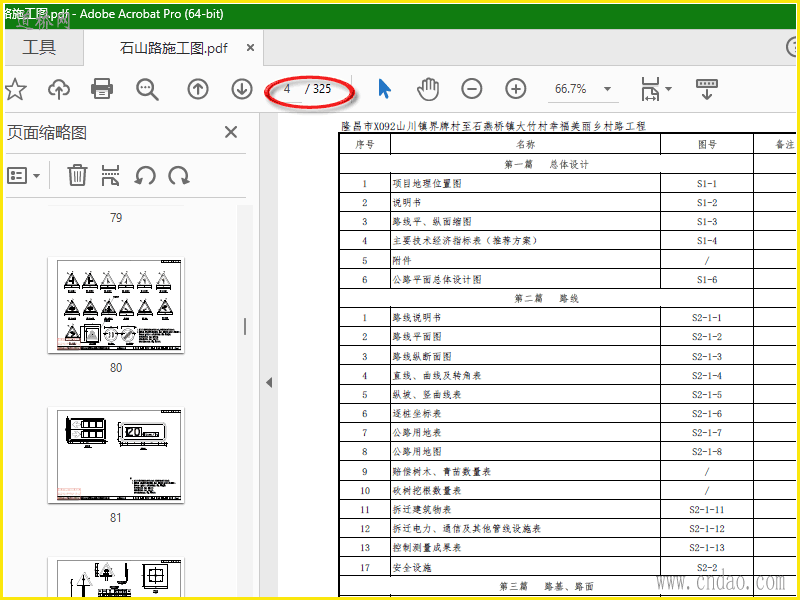Go to next page down arrow
Image resolution: width=800 pixels, height=600 pixels.
(x=242, y=89)
